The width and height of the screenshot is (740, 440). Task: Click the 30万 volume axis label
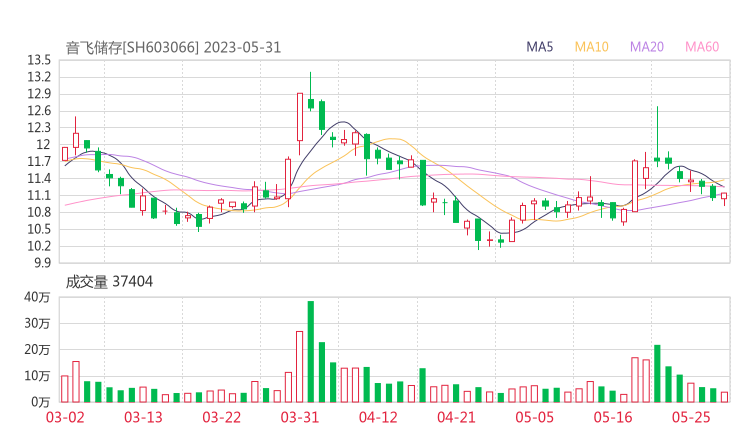point(37,323)
